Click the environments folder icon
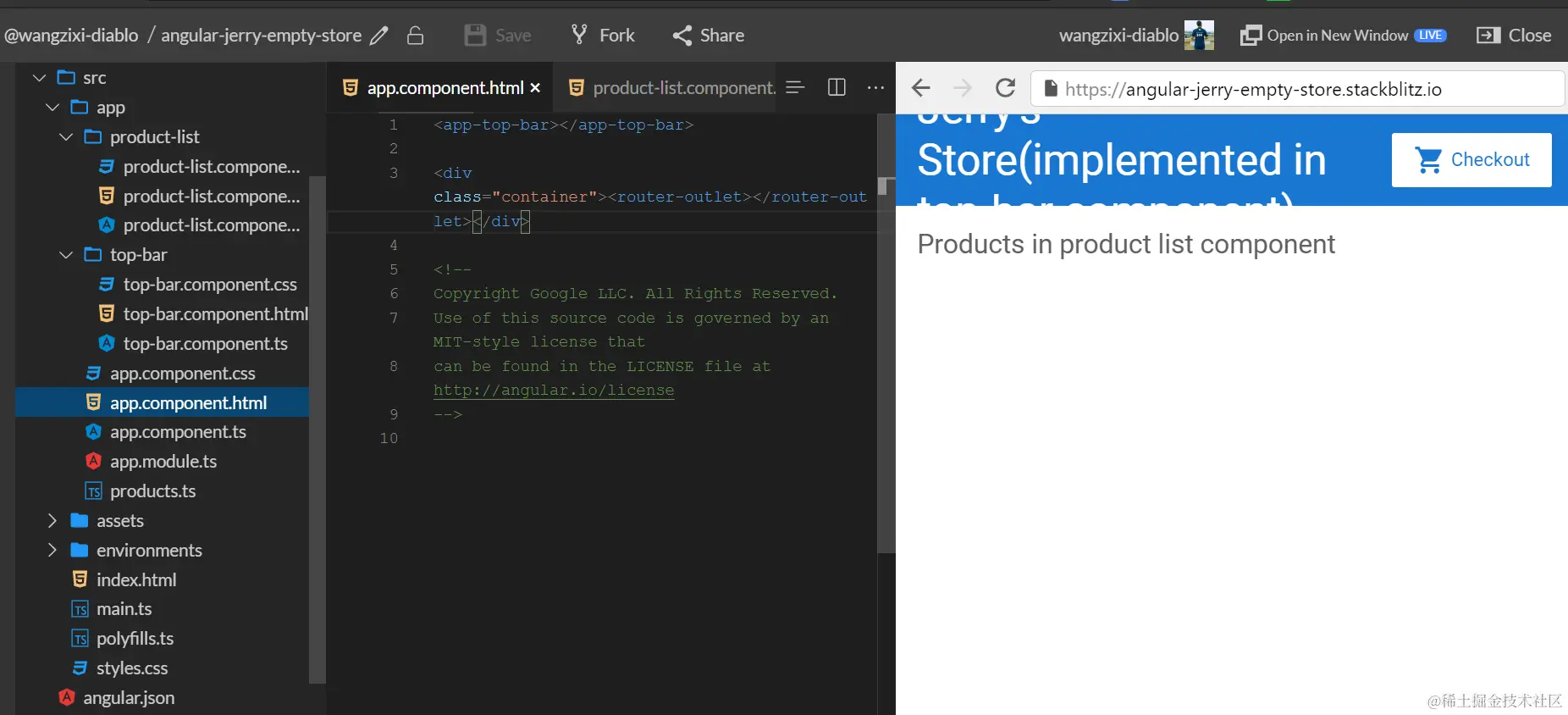This screenshot has height=715, width=1568. (x=80, y=551)
